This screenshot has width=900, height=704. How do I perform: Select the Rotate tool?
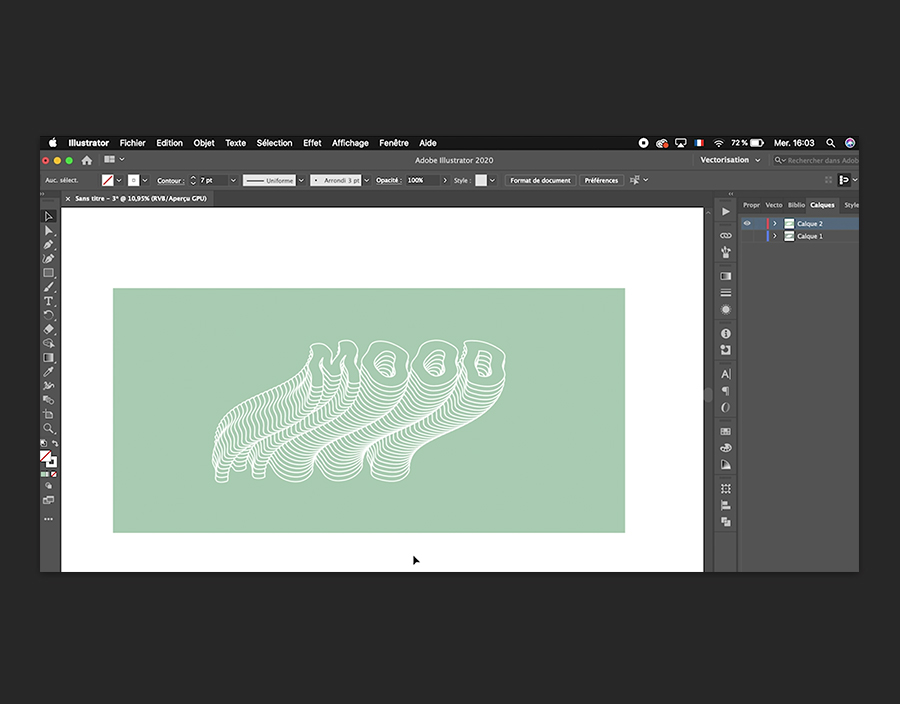[x=49, y=315]
